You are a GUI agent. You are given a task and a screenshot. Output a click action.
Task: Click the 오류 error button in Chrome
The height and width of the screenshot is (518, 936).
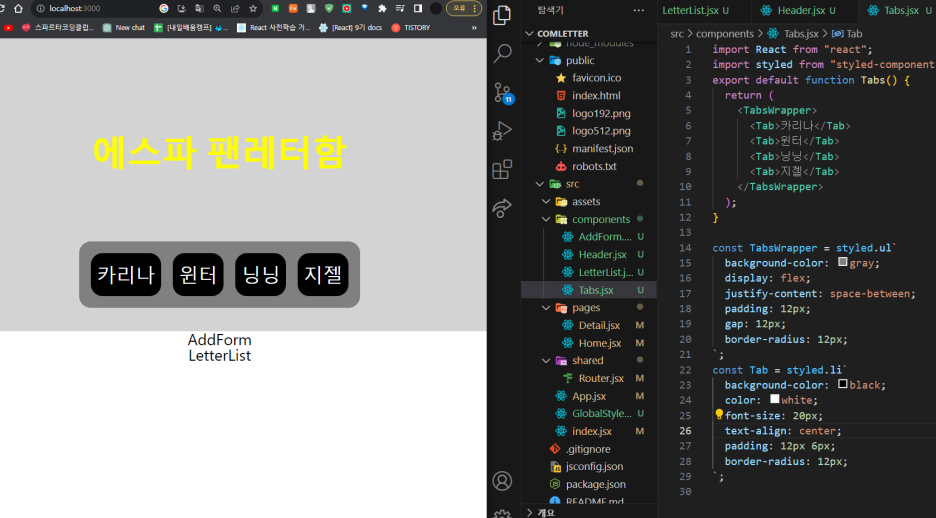click(464, 8)
